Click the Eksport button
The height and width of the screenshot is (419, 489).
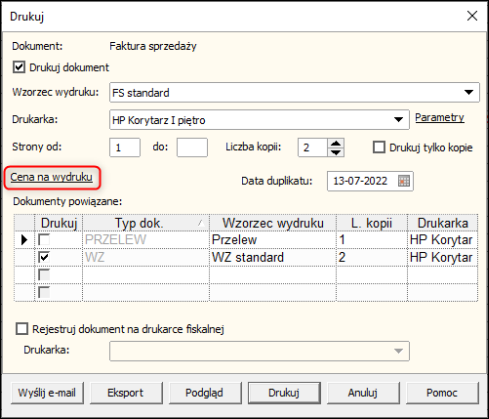click(126, 393)
